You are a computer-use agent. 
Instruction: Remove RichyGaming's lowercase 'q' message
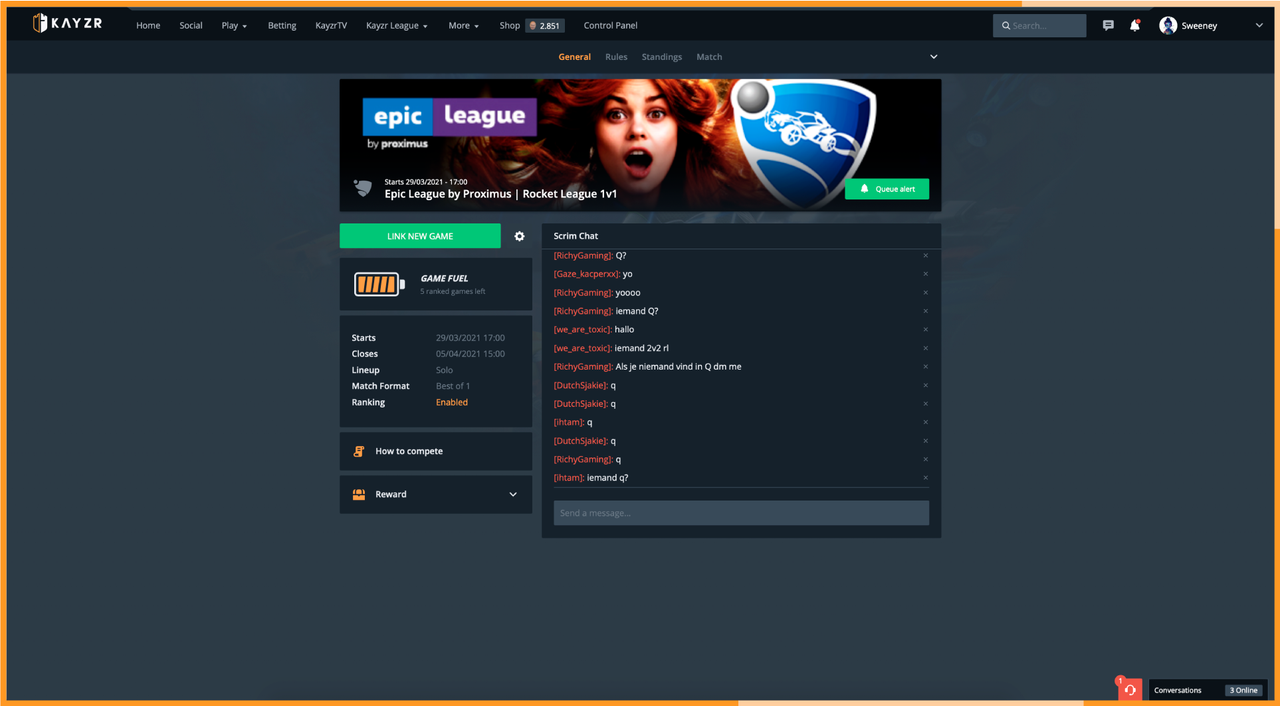click(x=925, y=459)
